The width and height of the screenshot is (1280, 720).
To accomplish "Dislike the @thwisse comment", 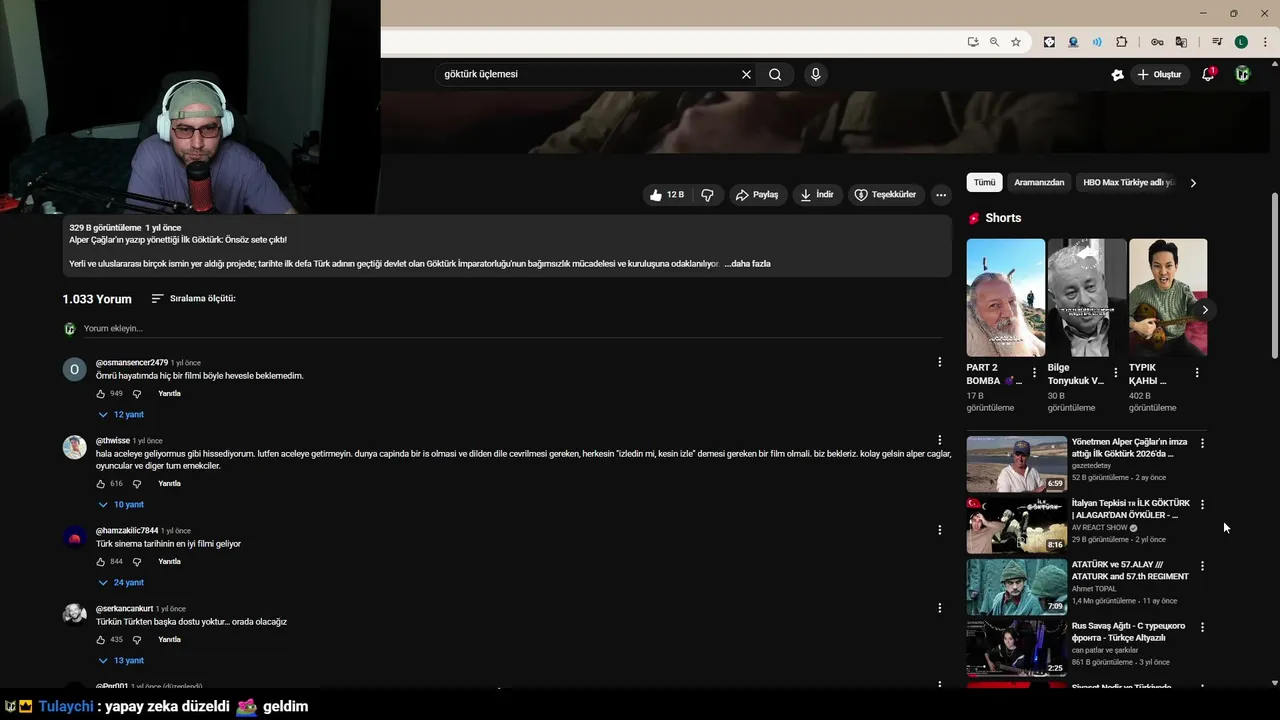I will point(137,484).
